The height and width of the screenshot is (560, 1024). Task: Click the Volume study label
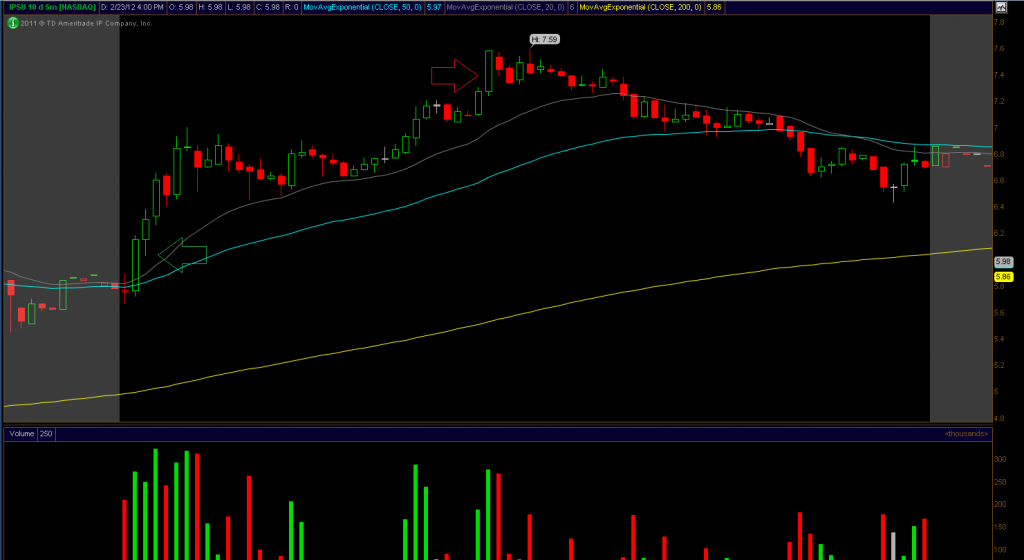(x=20, y=434)
